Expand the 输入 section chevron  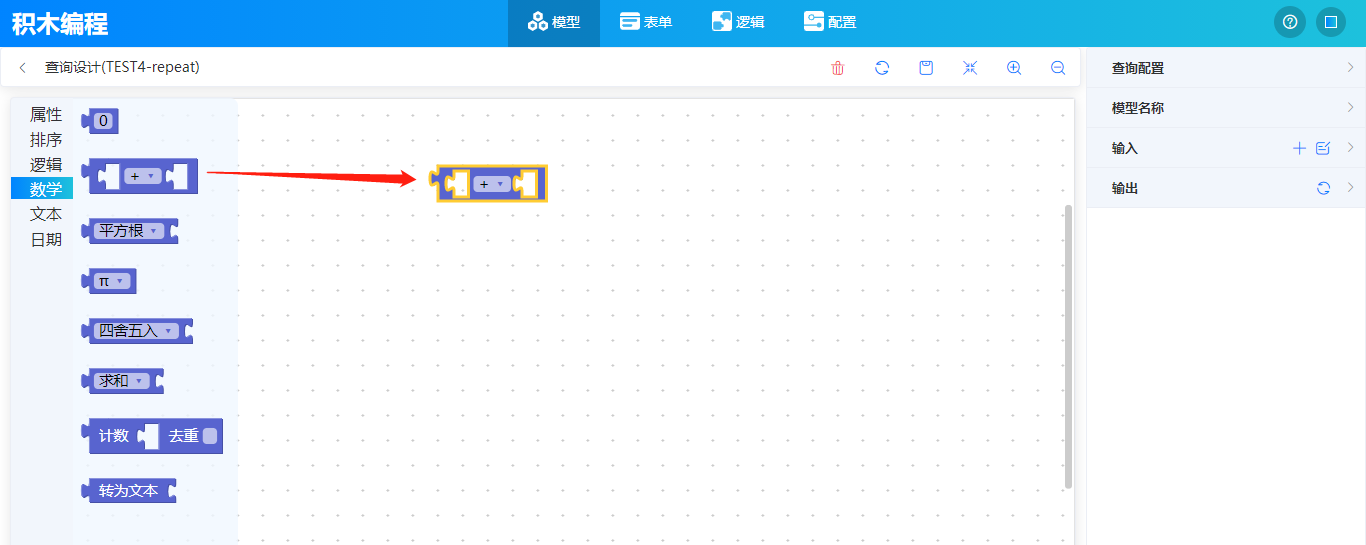pyautogui.click(x=1350, y=148)
